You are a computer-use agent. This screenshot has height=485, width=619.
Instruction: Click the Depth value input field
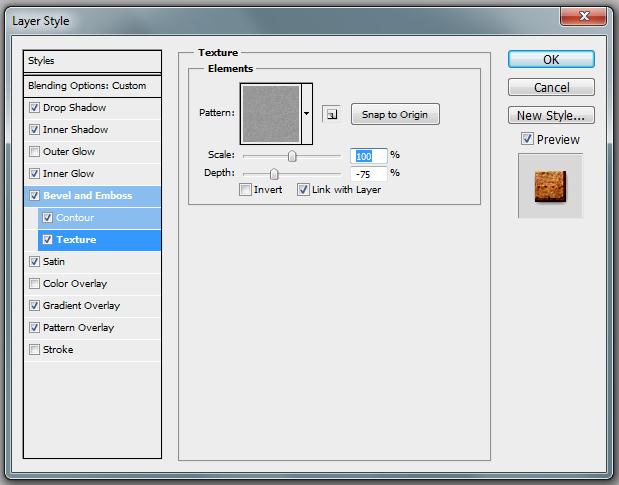tap(367, 174)
